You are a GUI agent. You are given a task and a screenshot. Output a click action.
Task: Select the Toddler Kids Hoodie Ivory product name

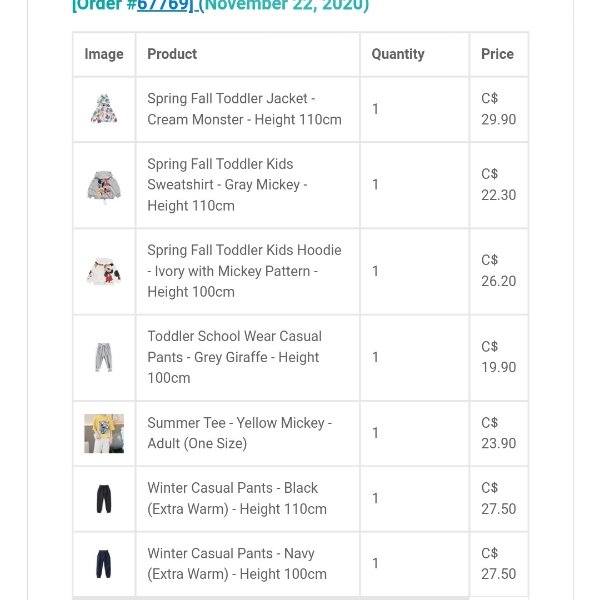pos(244,271)
